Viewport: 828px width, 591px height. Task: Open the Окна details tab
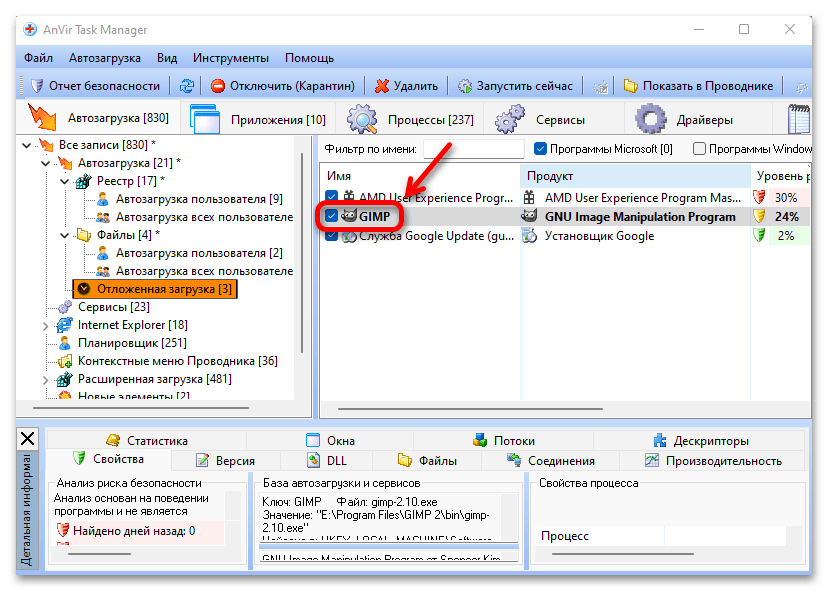pyautogui.click(x=330, y=440)
